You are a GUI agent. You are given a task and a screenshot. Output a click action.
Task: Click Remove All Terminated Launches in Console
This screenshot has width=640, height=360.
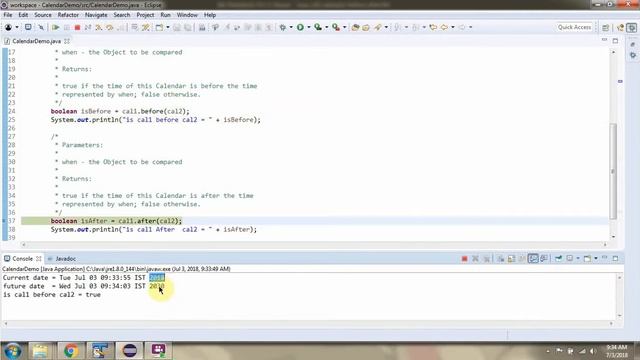pyautogui.click(x=486, y=258)
